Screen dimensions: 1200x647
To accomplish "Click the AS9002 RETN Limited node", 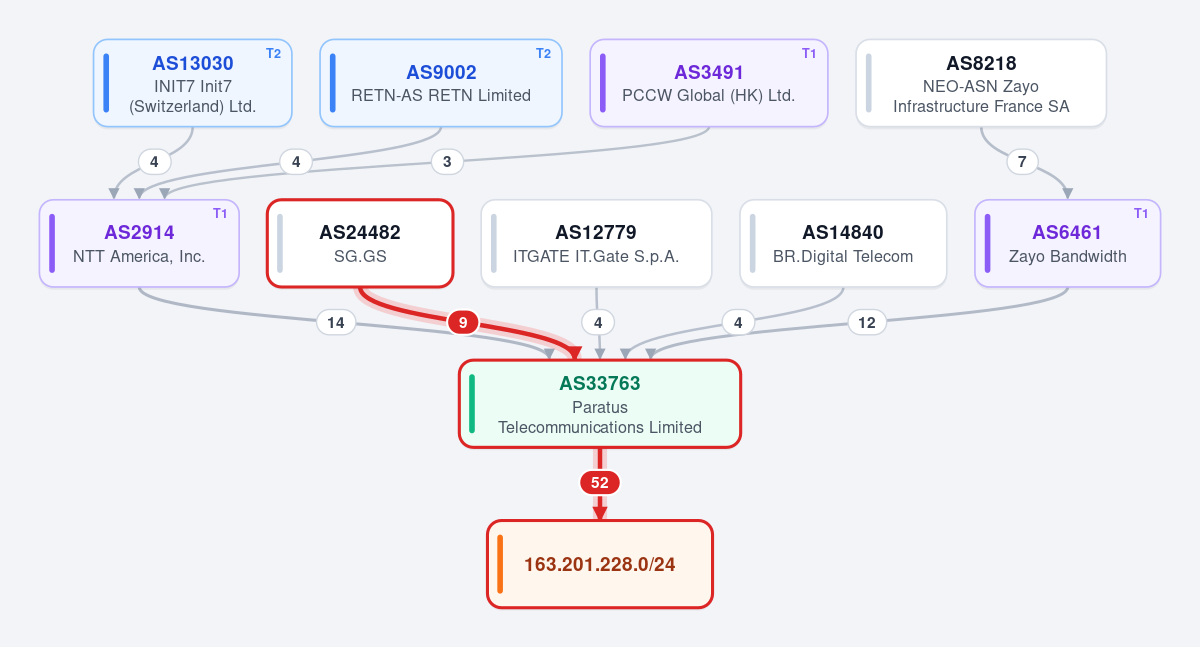I will (441, 83).
